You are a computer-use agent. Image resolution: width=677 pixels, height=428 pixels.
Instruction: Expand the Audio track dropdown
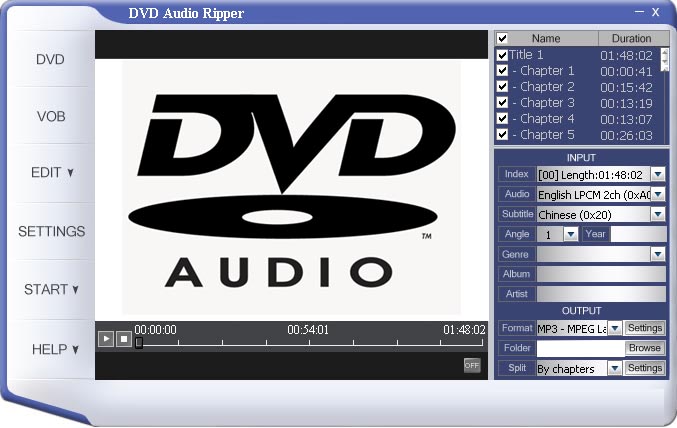pyautogui.click(x=658, y=194)
